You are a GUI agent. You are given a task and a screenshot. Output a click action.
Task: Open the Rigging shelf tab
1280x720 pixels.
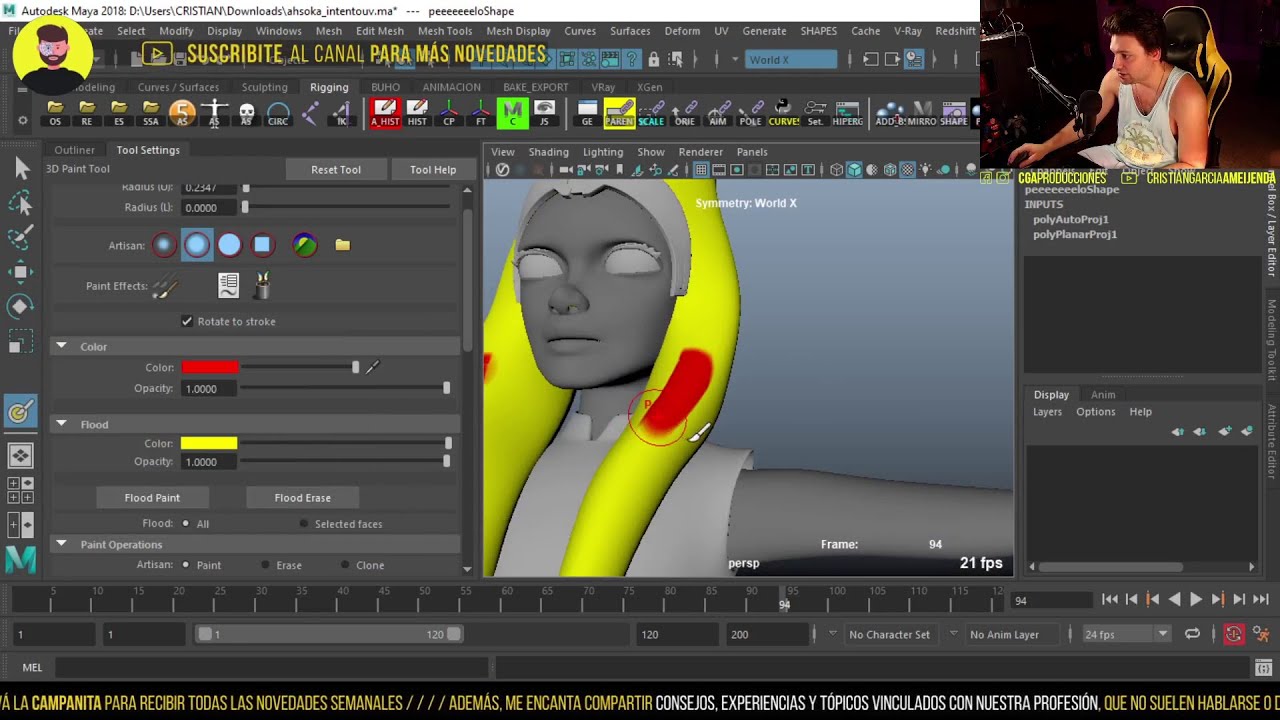pos(329,87)
